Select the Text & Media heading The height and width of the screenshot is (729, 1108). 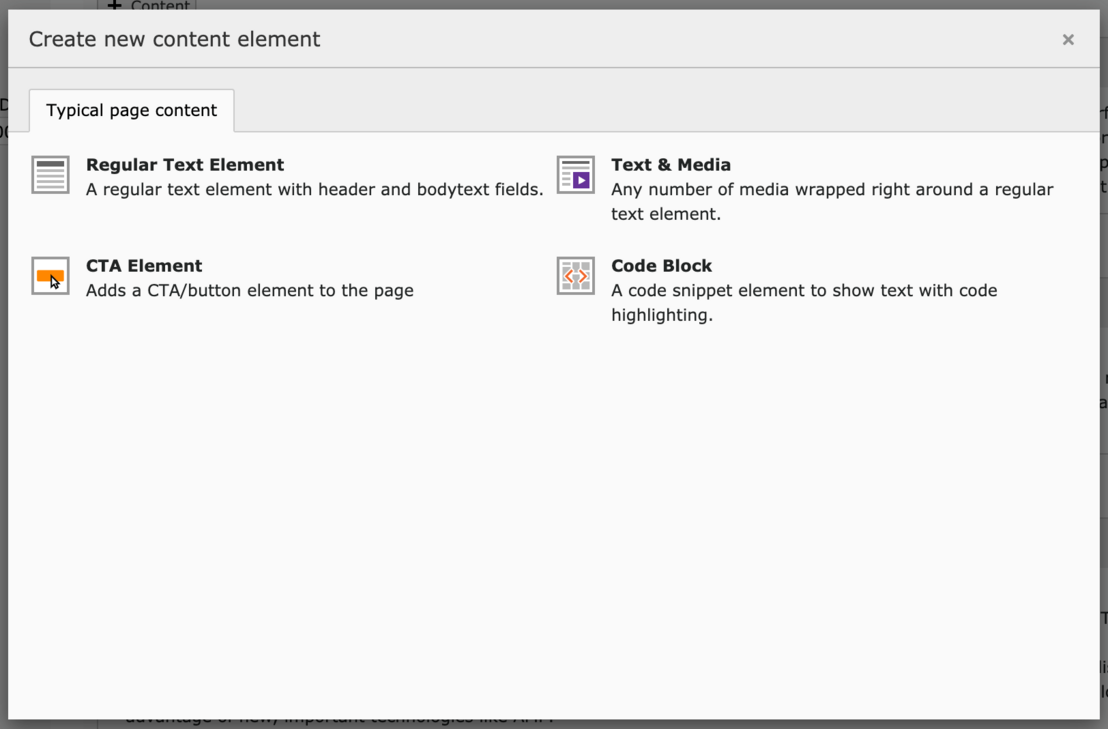tap(671, 164)
